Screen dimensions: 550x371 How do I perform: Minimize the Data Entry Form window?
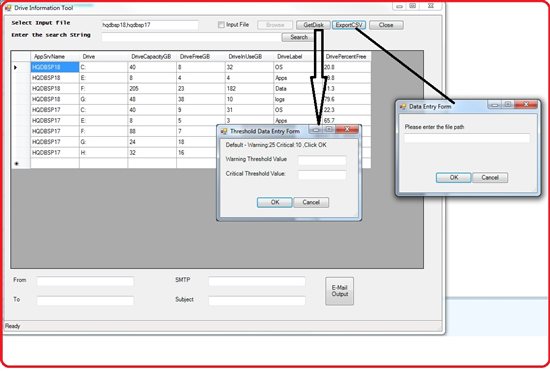(494, 105)
